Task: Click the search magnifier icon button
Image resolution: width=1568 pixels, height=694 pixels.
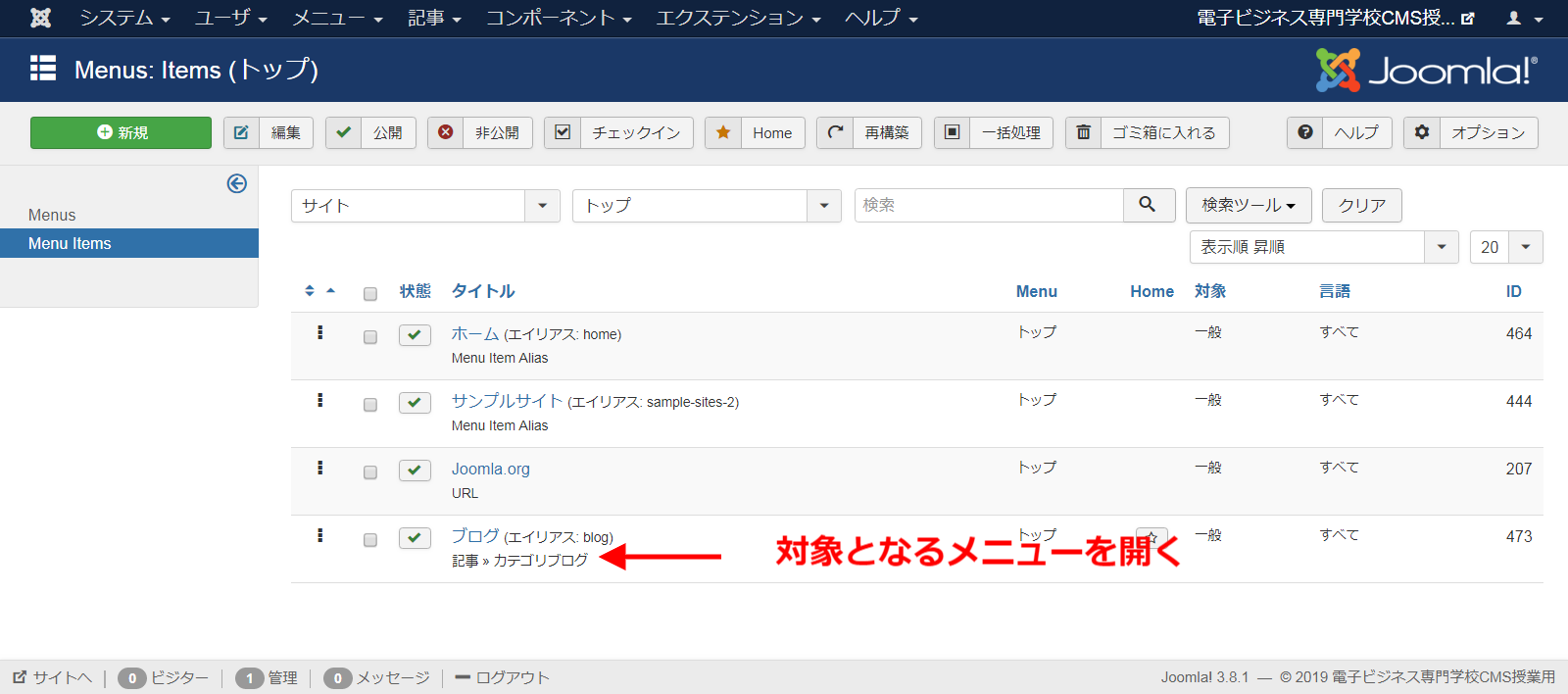Action: pos(1148,205)
